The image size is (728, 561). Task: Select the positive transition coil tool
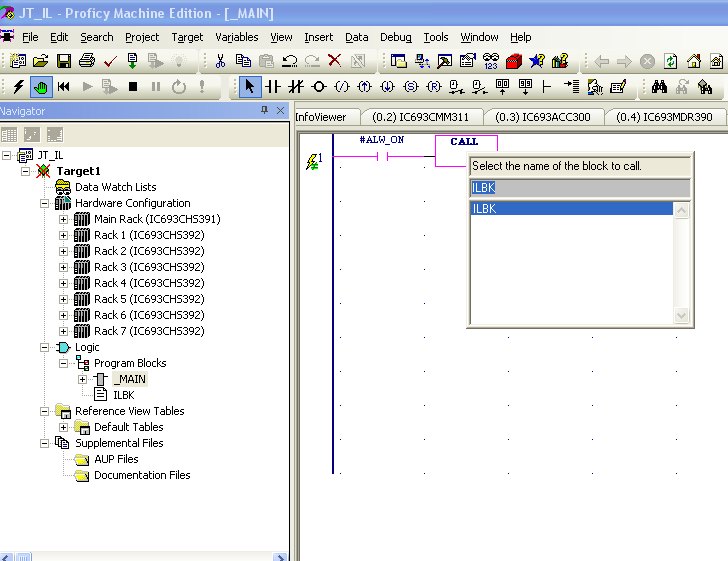tap(364, 87)
